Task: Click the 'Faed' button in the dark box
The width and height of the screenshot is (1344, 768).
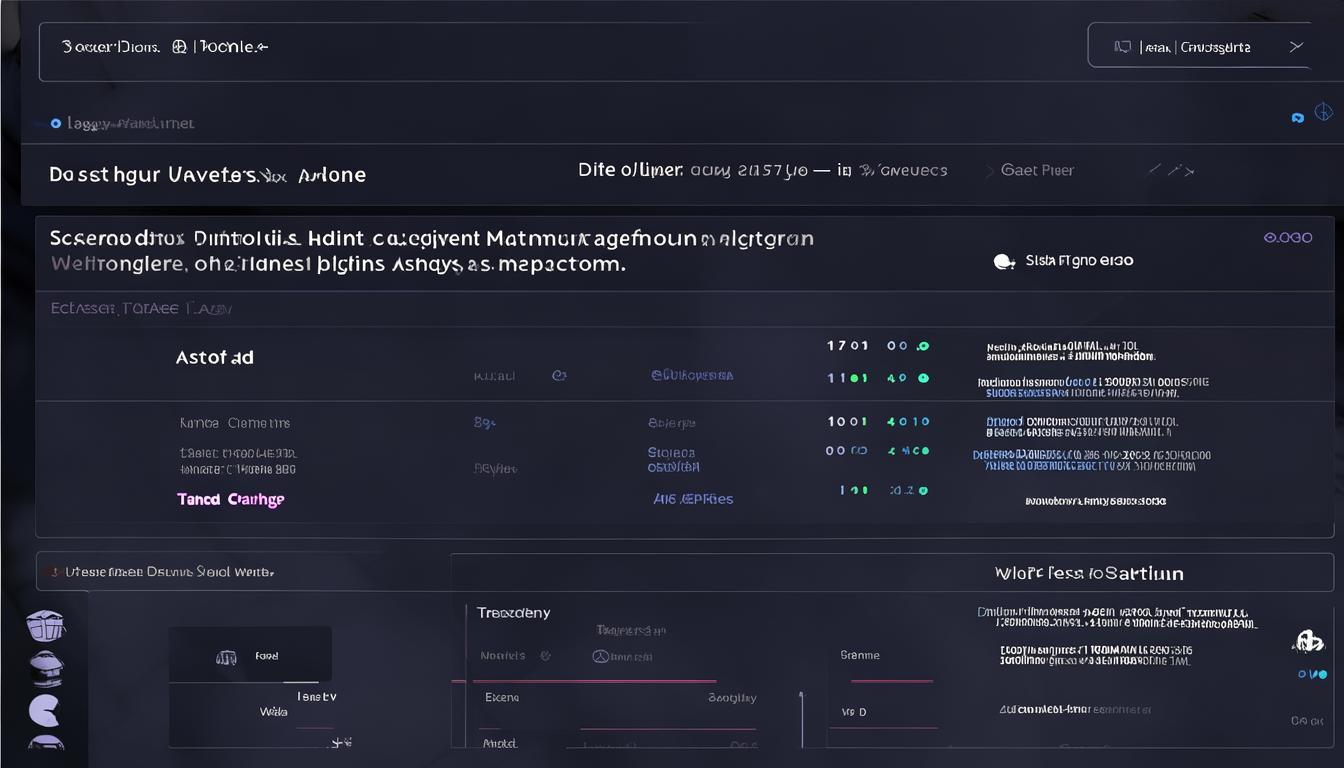Action: pyautogui.click(x=250, y=655)
